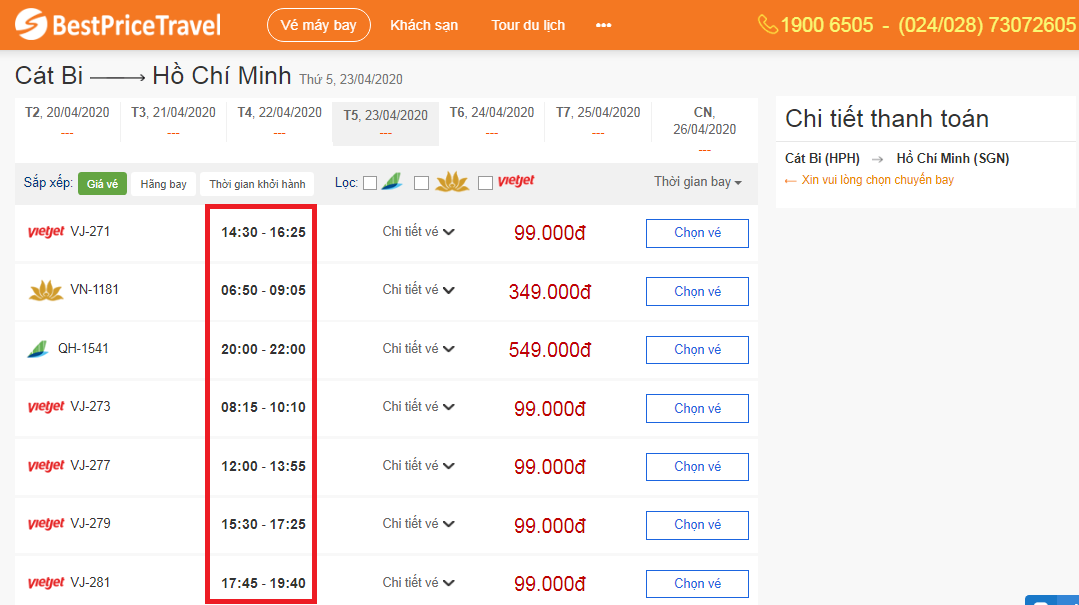Select date tab T7, 25/04/2020
Viewport: 1079px width, 605px height.
pyautogui.click(x=598, y=120)
